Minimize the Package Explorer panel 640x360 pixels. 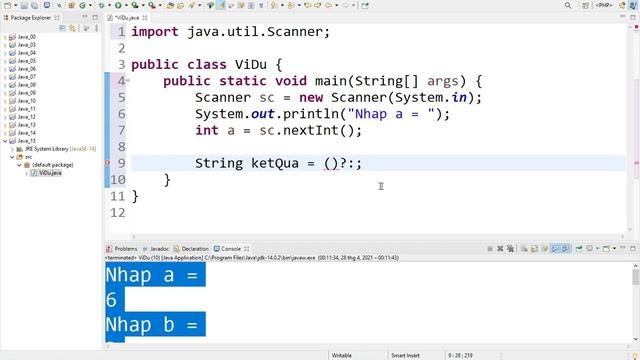85,17
